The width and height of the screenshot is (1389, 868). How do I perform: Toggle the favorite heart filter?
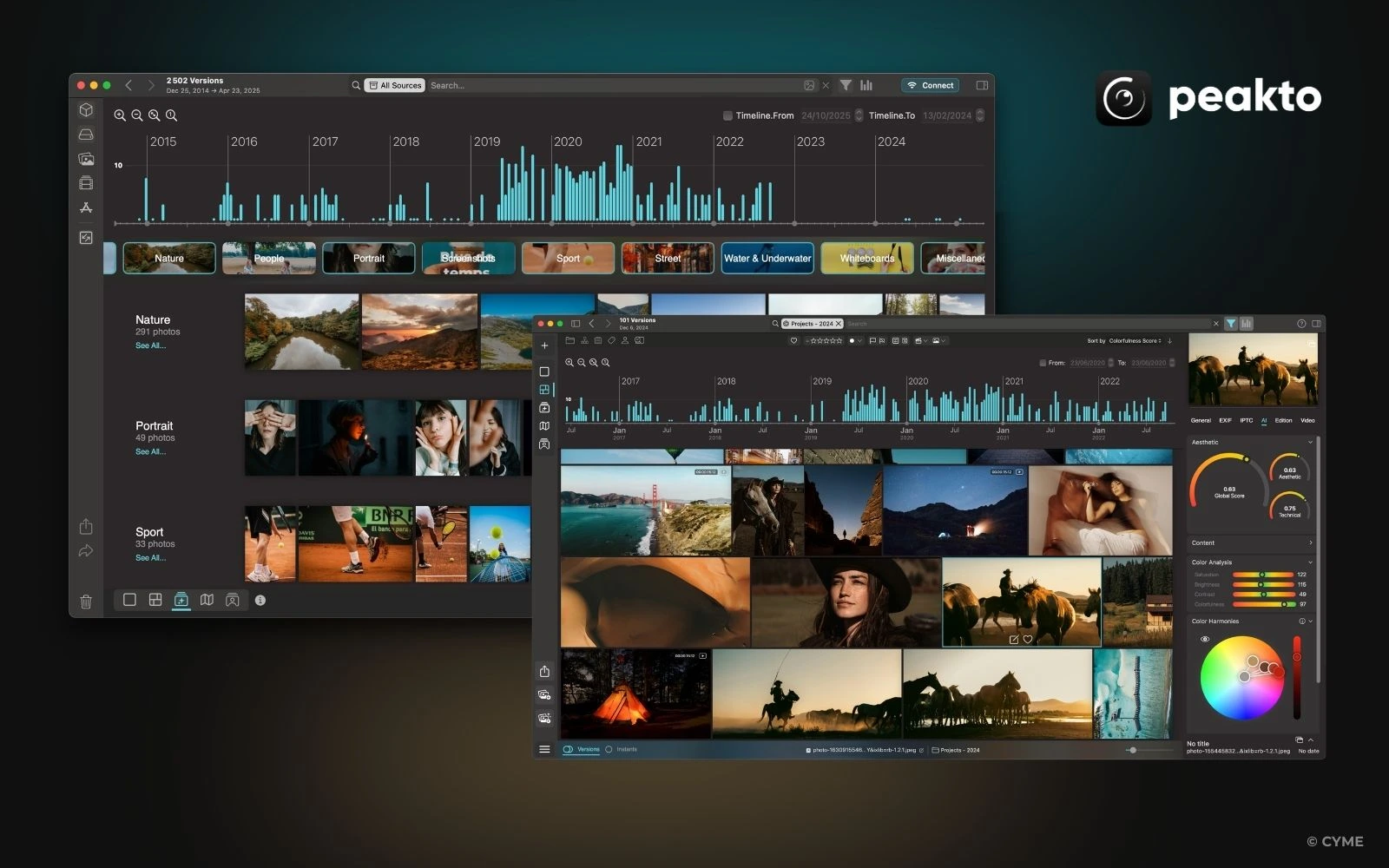793,340
